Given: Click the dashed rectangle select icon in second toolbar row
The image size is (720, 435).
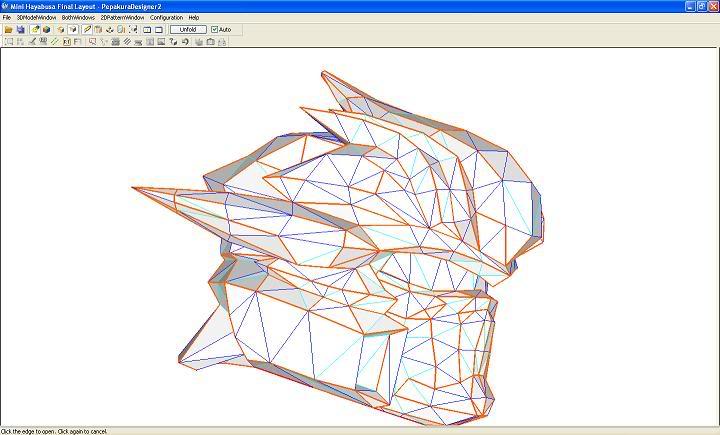Looking at the screenshot, I should coord(9,42).
